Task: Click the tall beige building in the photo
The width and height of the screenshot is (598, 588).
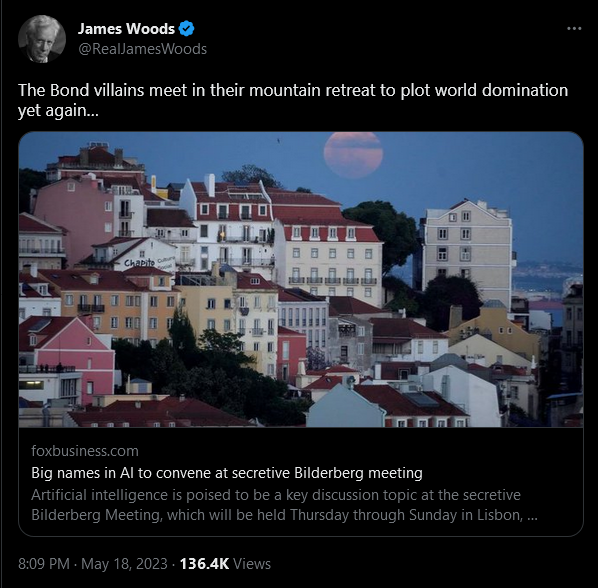Action: (x=468, y=252)
